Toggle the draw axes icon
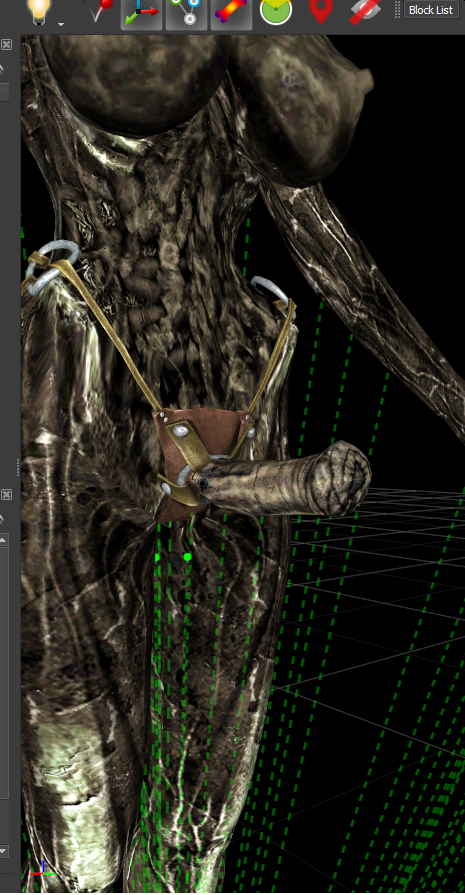The height and width of the screenshot is (895, 465). point(141,13)
